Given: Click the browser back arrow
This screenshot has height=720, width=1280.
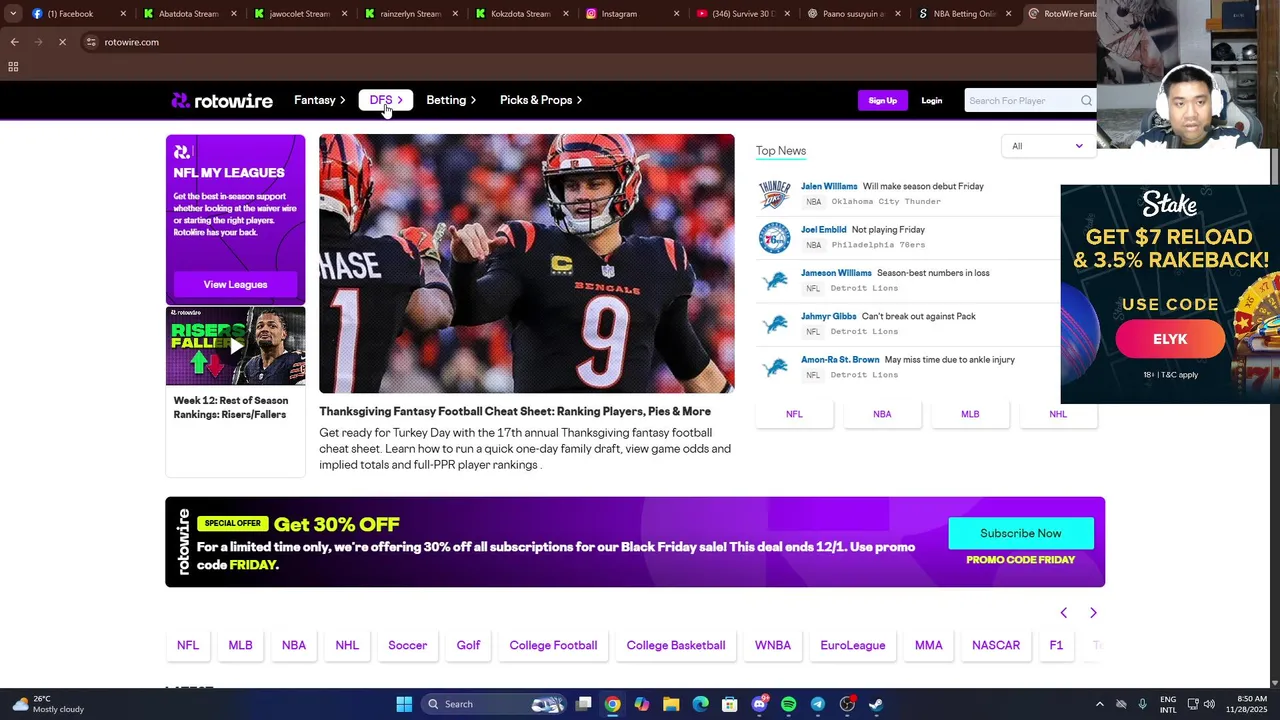Looking at the screenshot, I should point(14,42).
